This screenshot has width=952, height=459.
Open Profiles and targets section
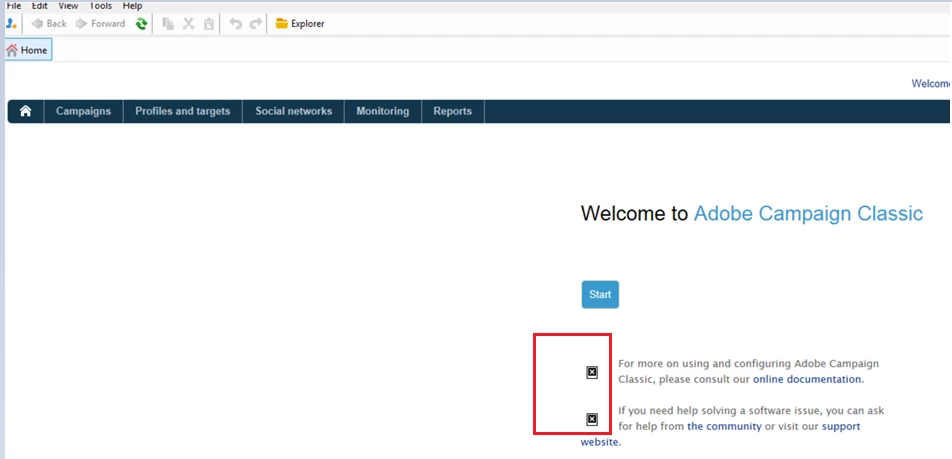pos(183,111)
